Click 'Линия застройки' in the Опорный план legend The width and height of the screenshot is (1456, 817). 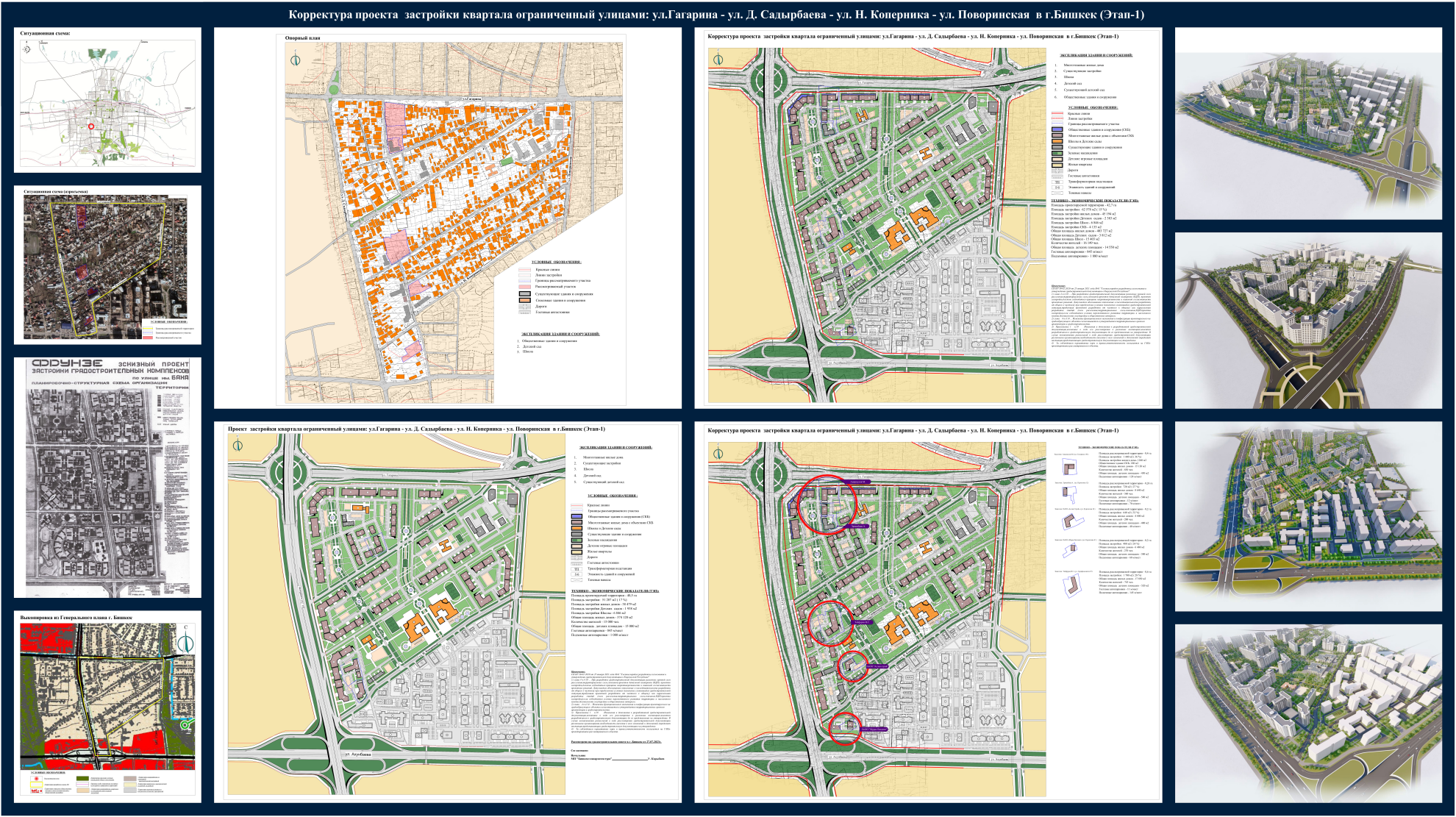coord(549,275)
